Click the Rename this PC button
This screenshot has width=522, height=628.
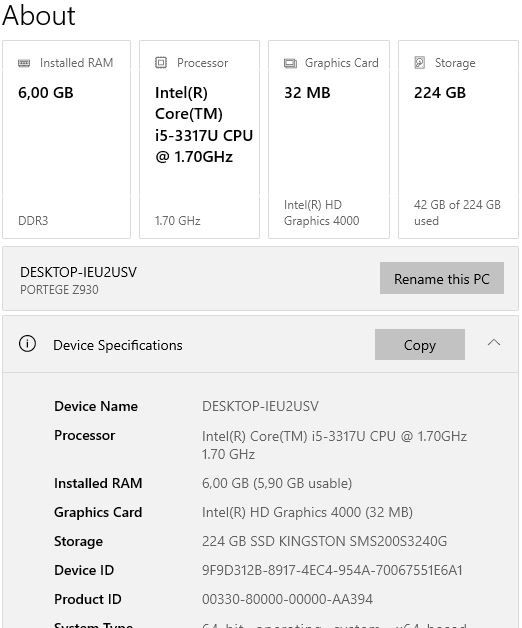click(441, 278)
